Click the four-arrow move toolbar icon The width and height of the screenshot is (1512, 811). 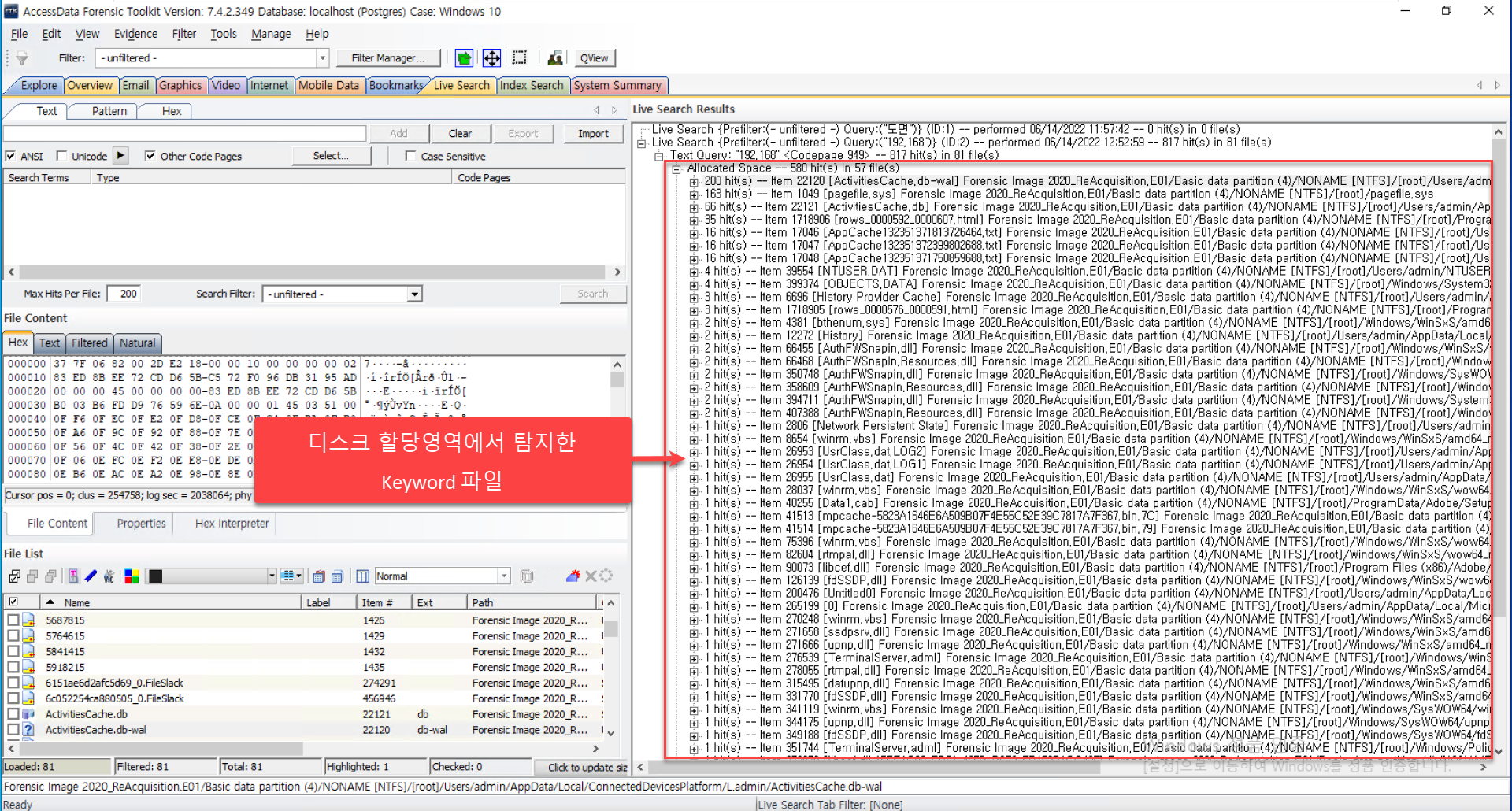tap(491, 58)
